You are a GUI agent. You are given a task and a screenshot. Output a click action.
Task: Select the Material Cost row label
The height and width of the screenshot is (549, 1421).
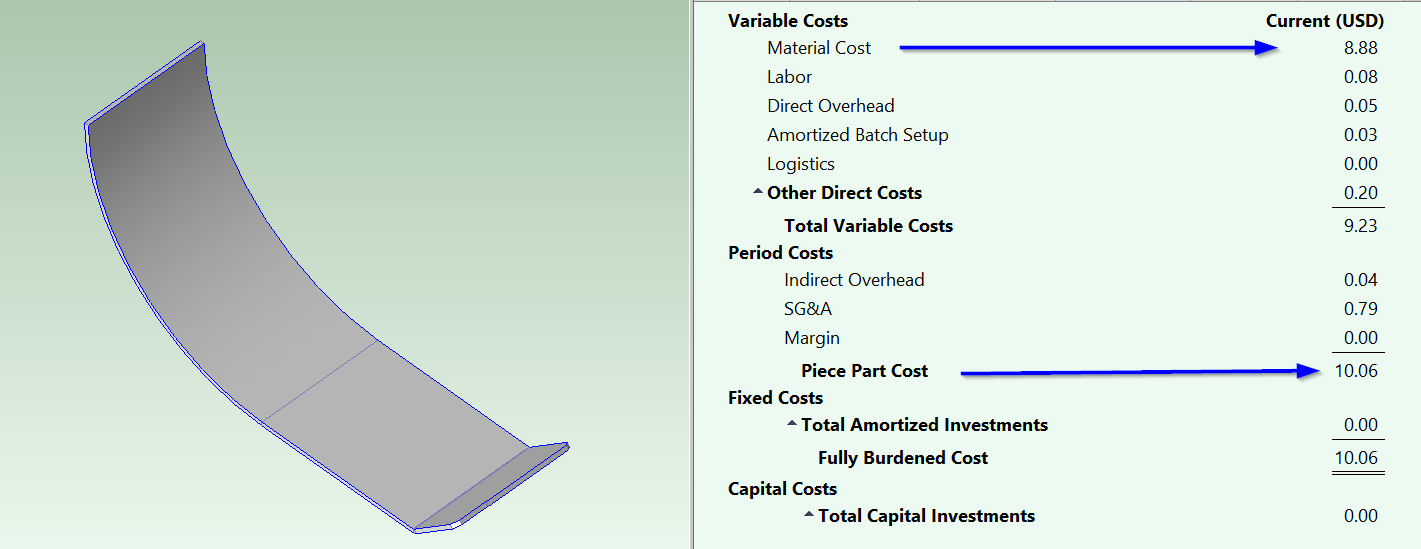point(819,48)
